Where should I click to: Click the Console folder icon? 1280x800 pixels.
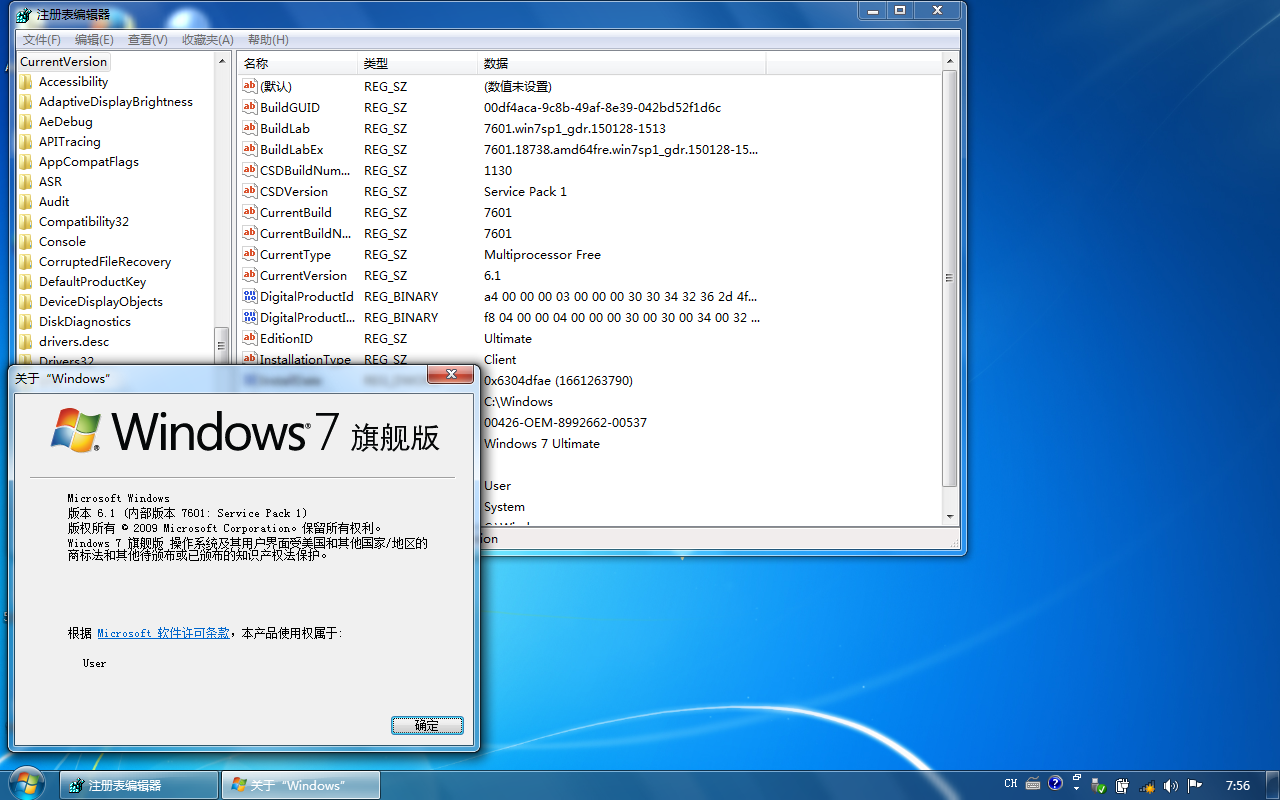coord(26,242)
